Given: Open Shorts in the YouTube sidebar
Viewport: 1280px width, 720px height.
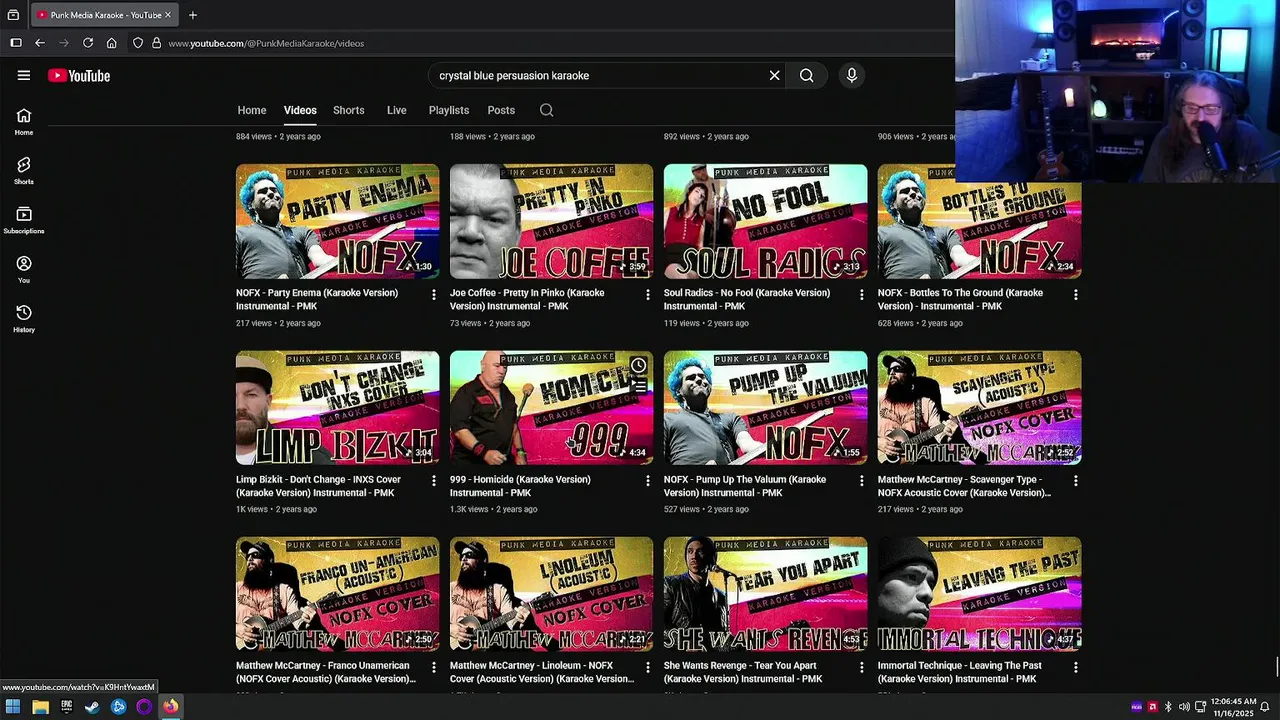Looking at the screenshot, I should [24, 170].
